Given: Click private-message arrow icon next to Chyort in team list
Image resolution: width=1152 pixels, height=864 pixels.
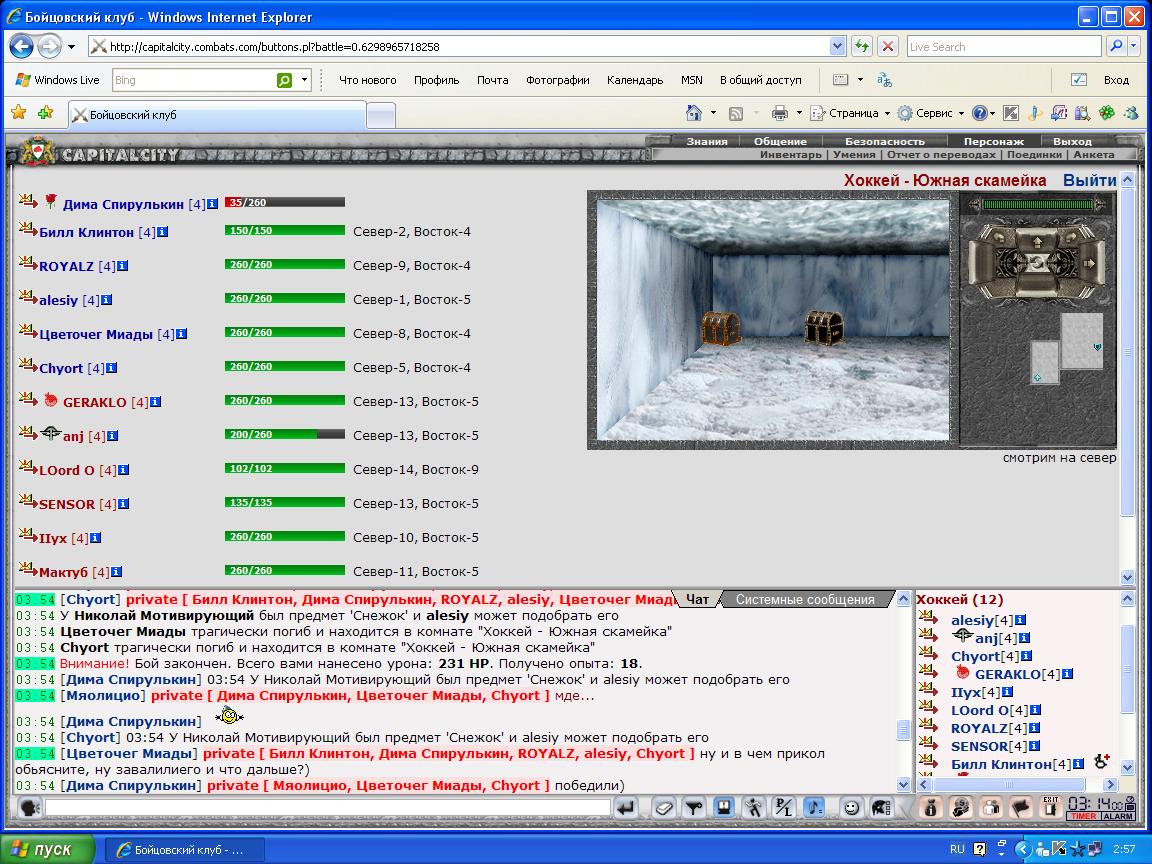Looking at the screenshot, I should [28, 364].
